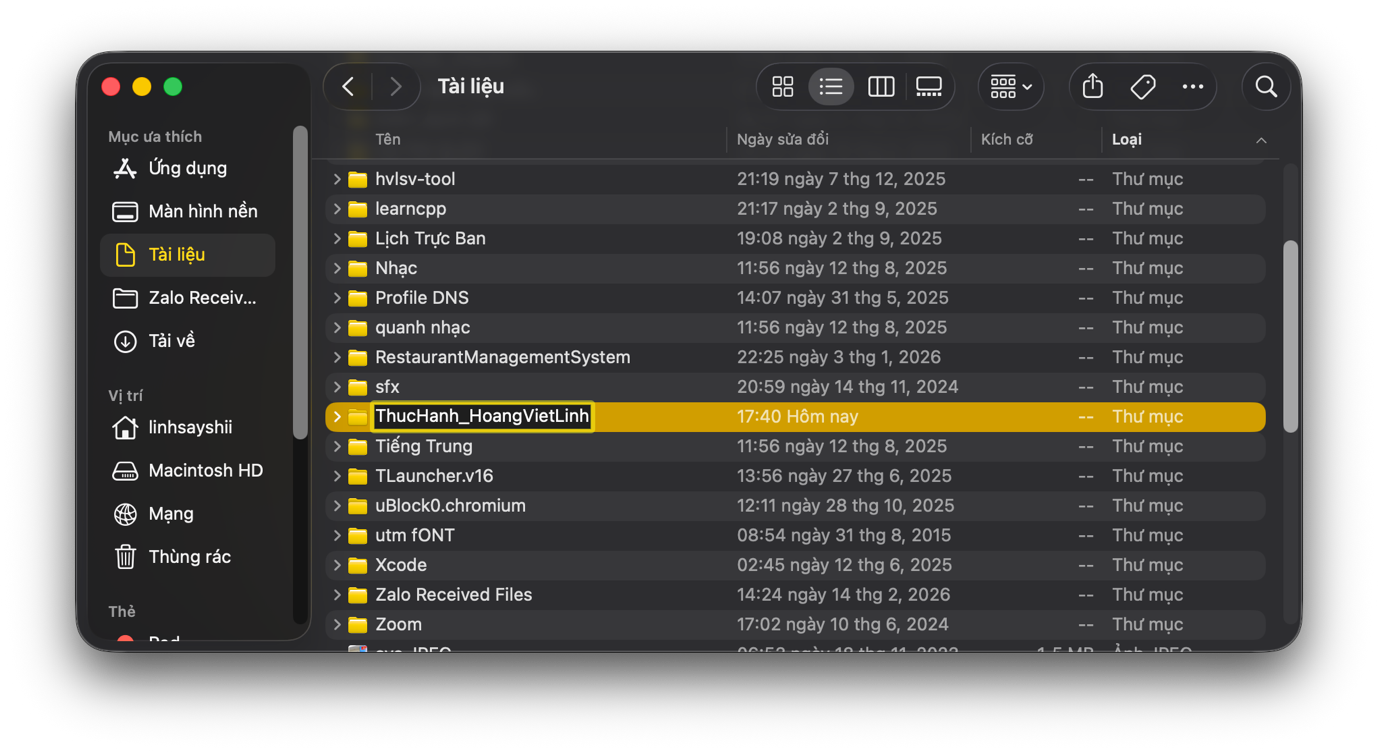Go back with the left chevron

[348, 87]
